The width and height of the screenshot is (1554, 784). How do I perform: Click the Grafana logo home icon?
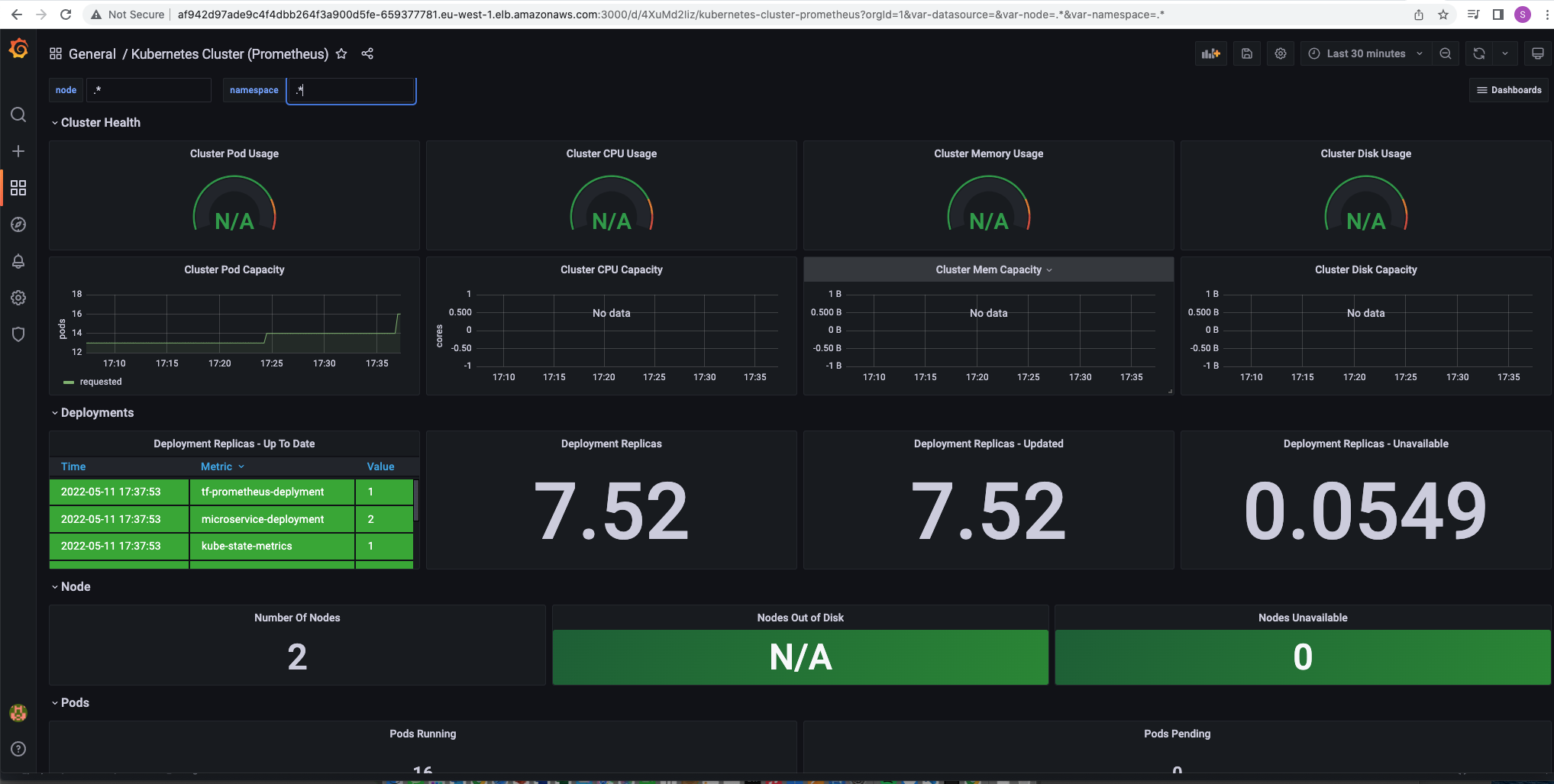(18, 50)
